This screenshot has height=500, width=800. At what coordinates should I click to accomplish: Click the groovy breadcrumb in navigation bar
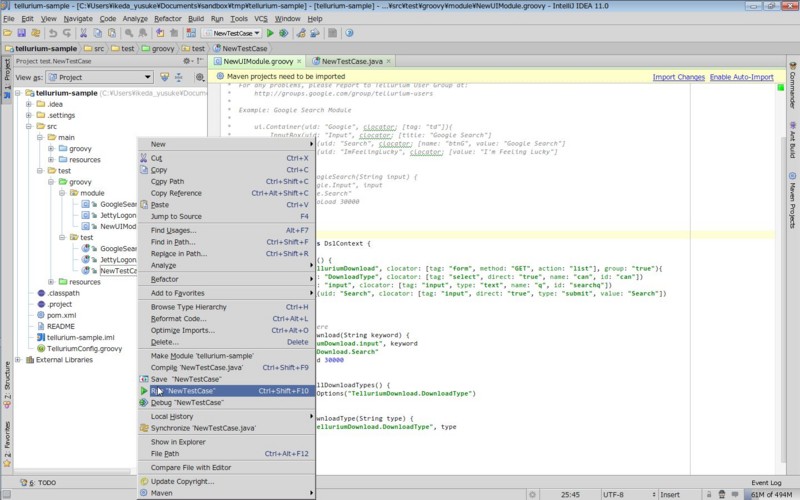(158, 48)
